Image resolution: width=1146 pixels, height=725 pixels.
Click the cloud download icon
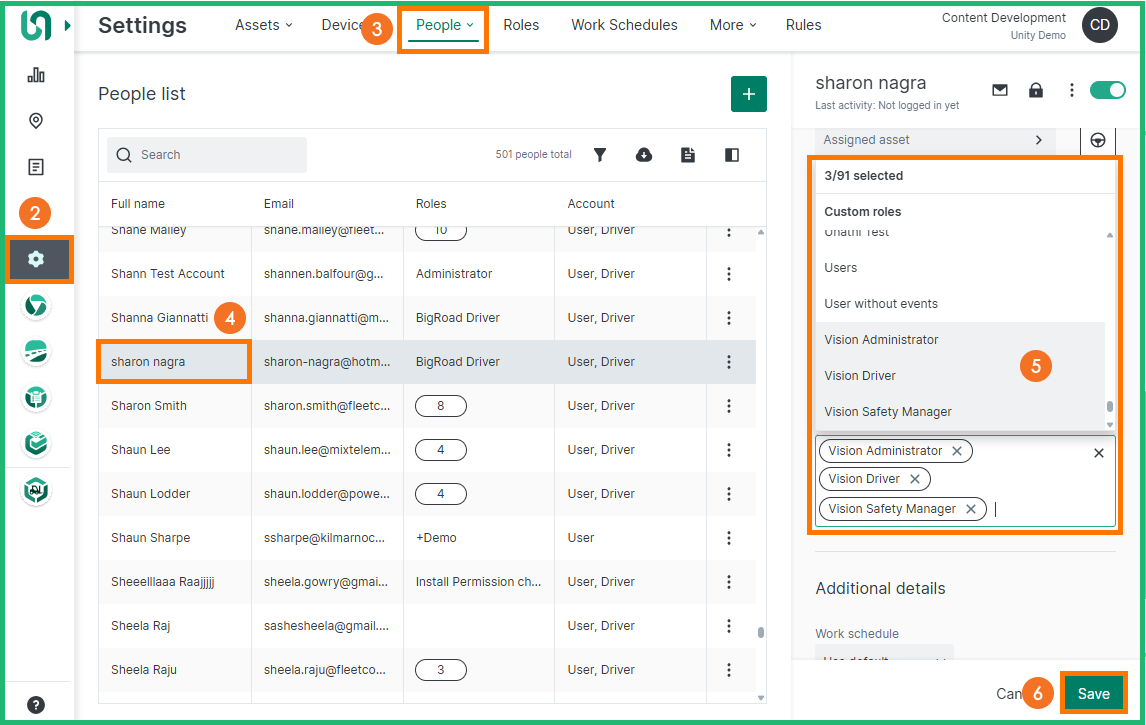click(x=644, y=155)
